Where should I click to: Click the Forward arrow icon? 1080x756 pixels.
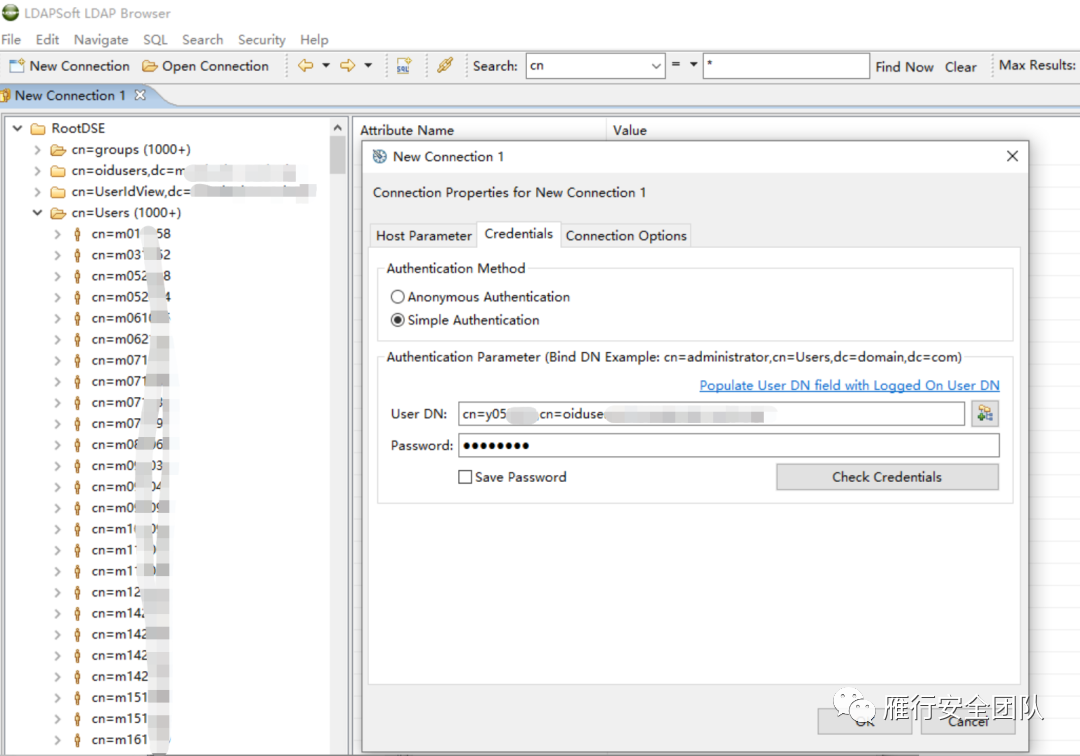pyautogui.click(x=348, y=65)
